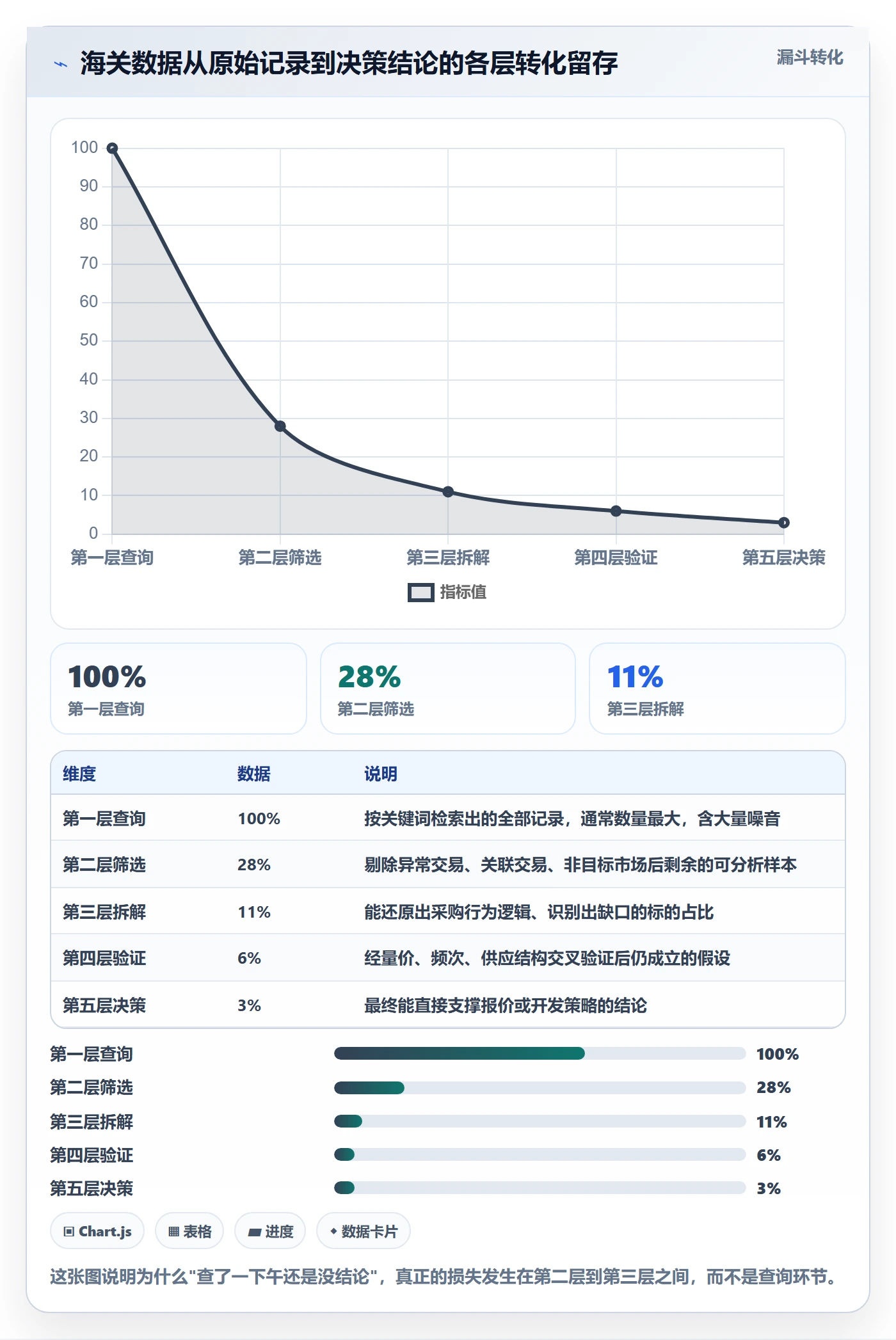Click the 第二层筛选 data point on chart

tap(280, 426)
